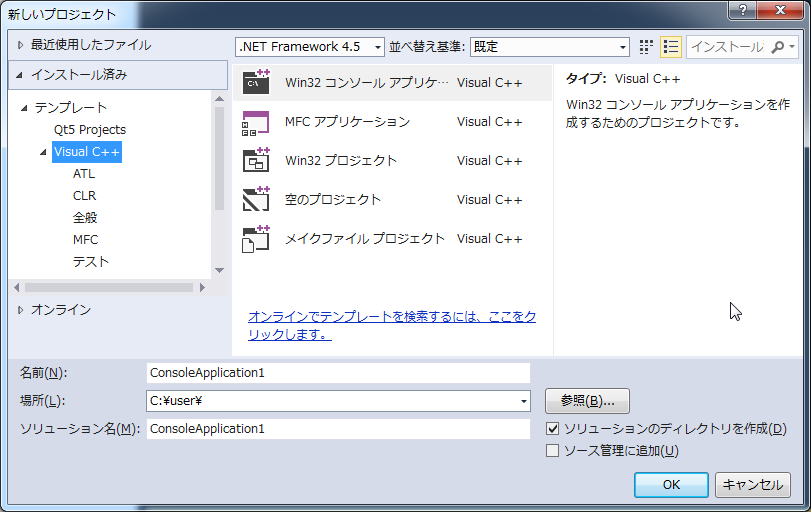Collapse the Visual C++ tree node arrow
811x512 pixels.
coord(43,152)
